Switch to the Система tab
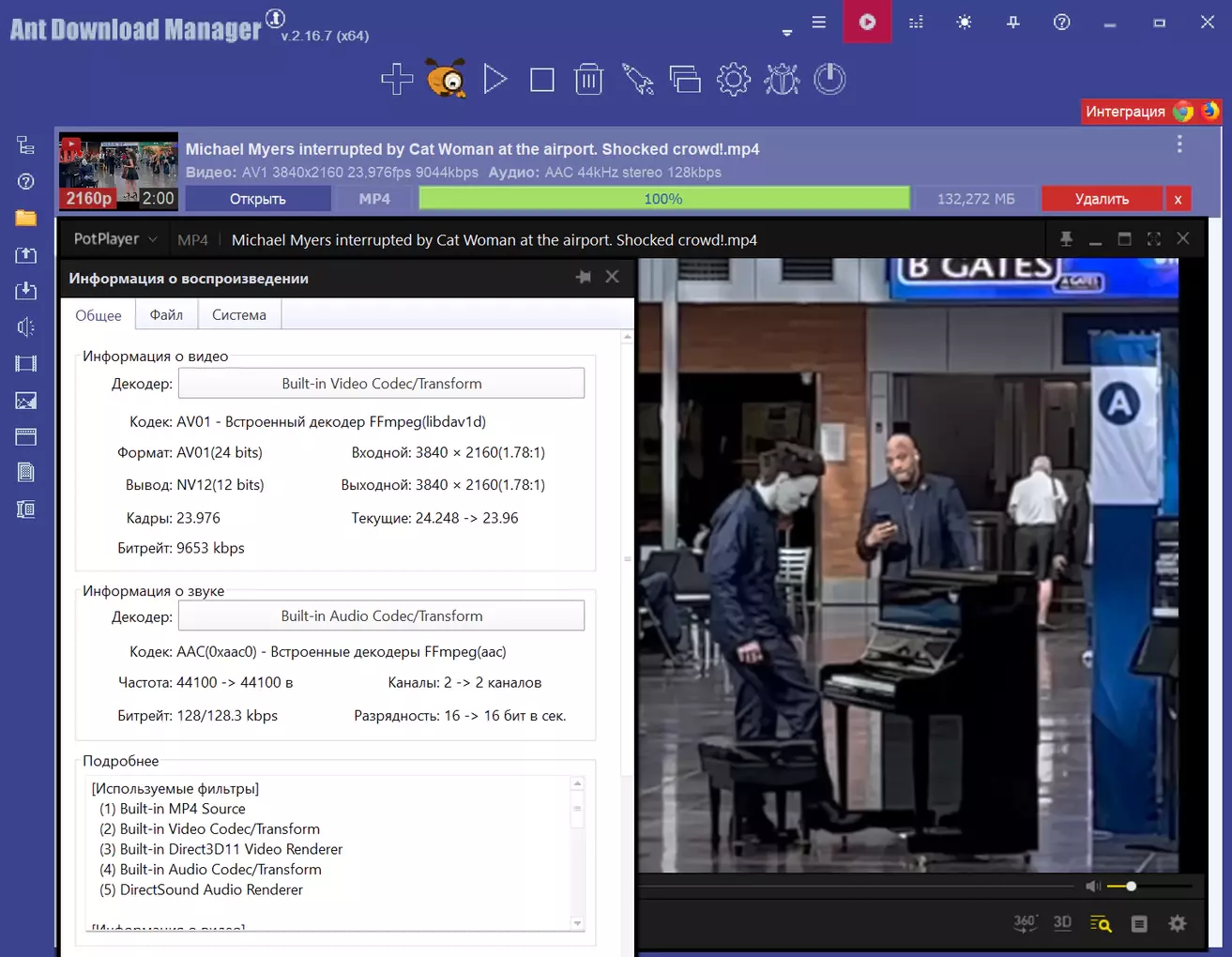 pyautogui.click(x=239, y=315)
